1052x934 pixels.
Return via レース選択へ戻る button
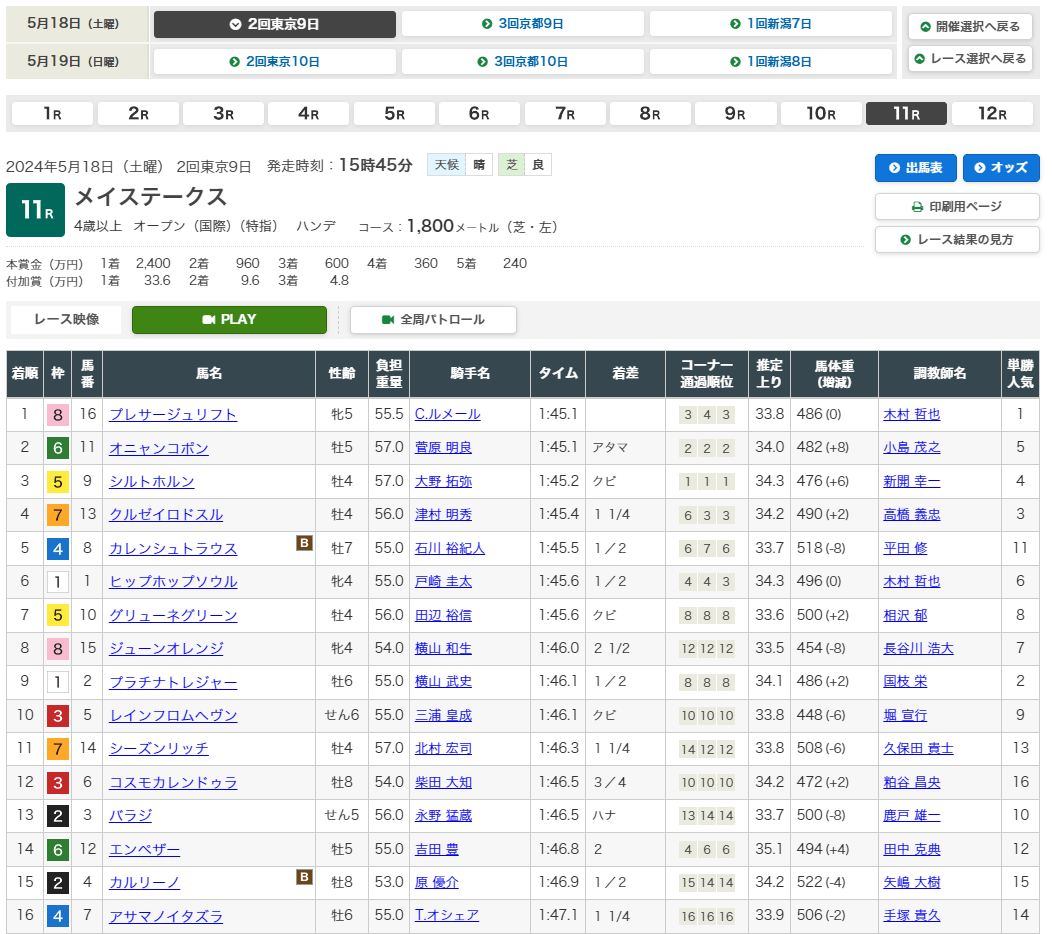969,59
